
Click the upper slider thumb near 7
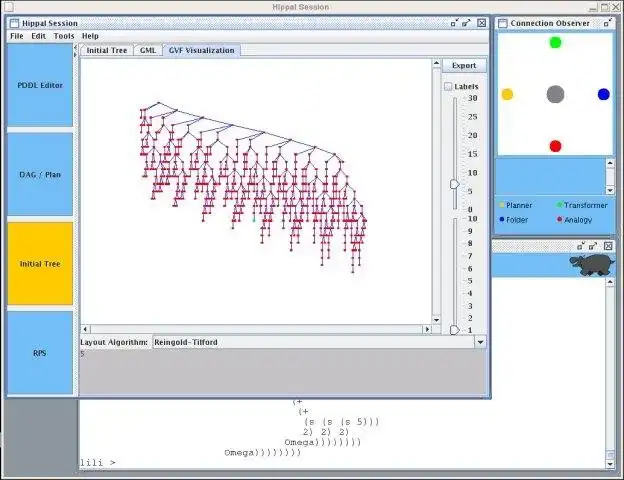click(454, 184)
